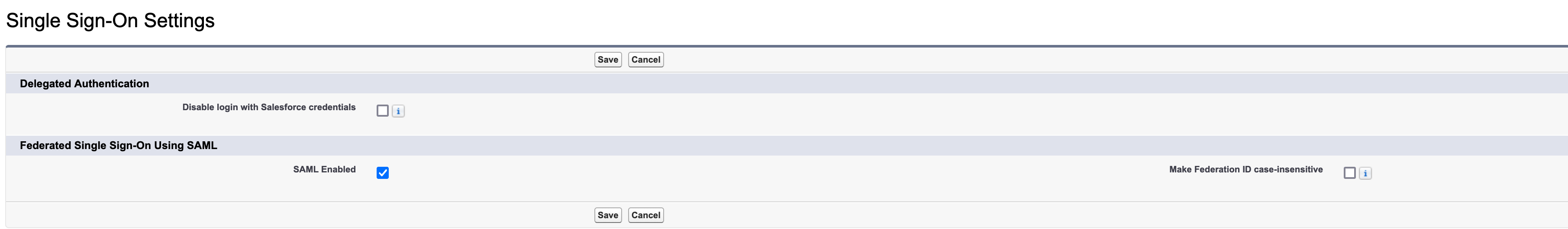
Task: Click Make Federation ID case-insensitive label
Action: pyautogui.click(x=1245, y=169)
